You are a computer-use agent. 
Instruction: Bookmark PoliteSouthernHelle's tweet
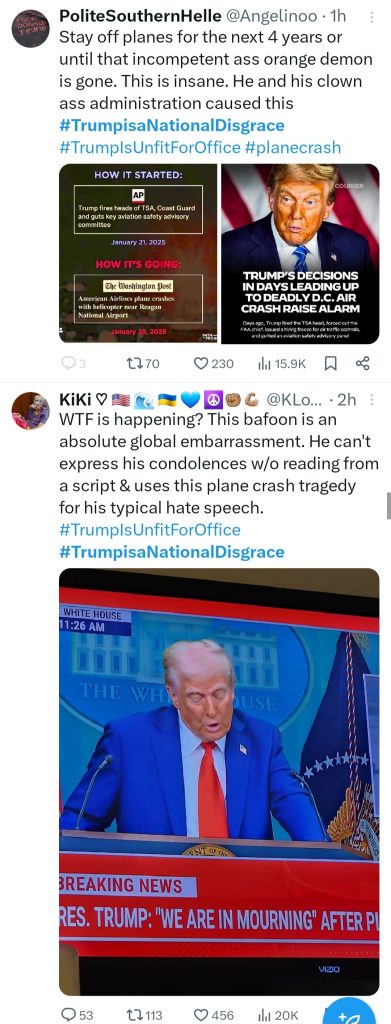pyautogui.click(x=331, y=363)
